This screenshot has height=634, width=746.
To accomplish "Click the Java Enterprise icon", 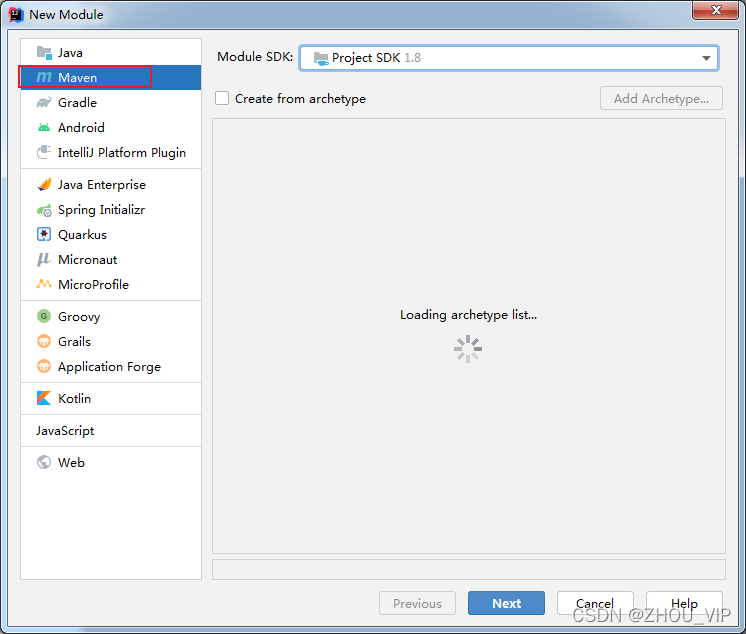I will click(x=44, y=185).
